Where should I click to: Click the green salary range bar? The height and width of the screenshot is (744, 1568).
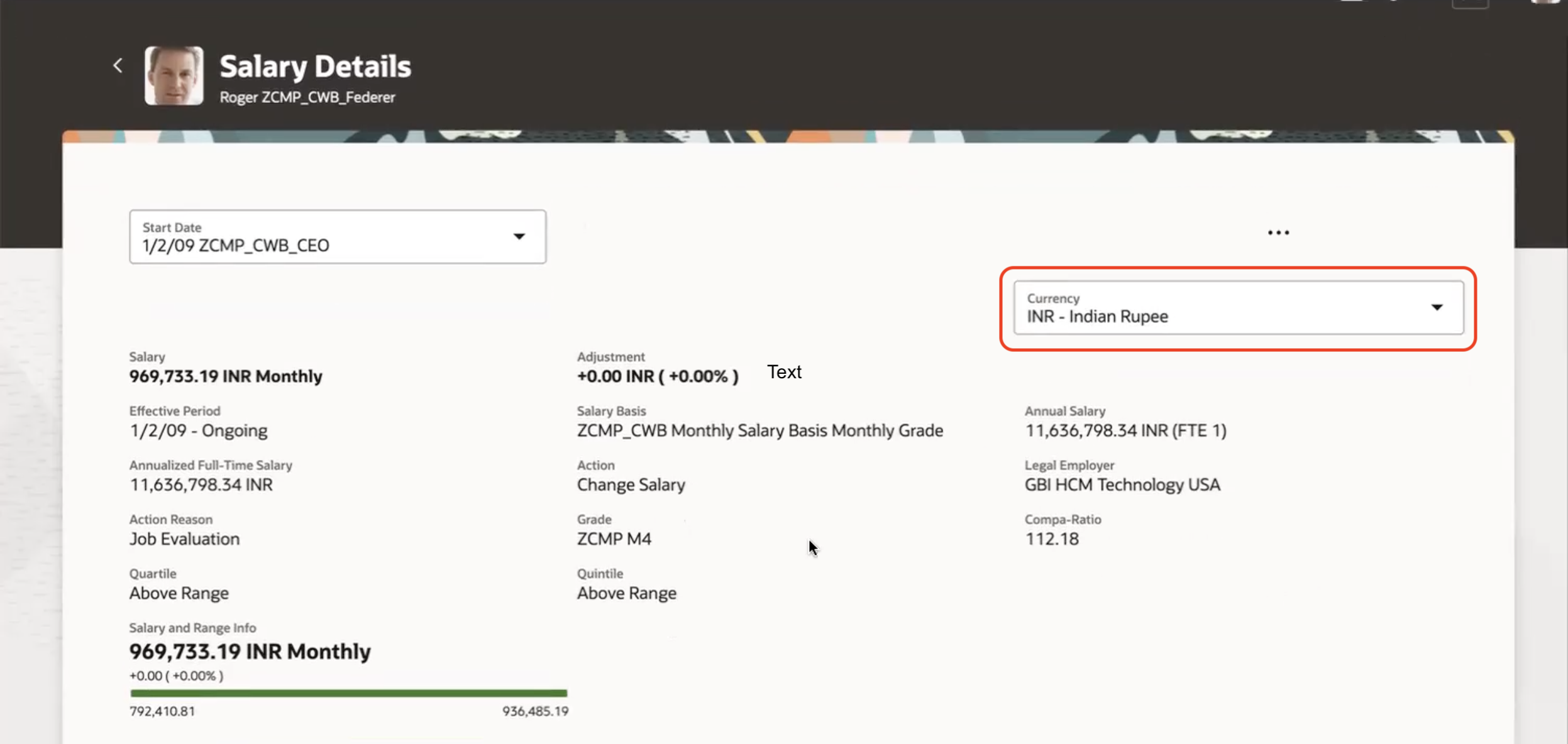point(348,693)
